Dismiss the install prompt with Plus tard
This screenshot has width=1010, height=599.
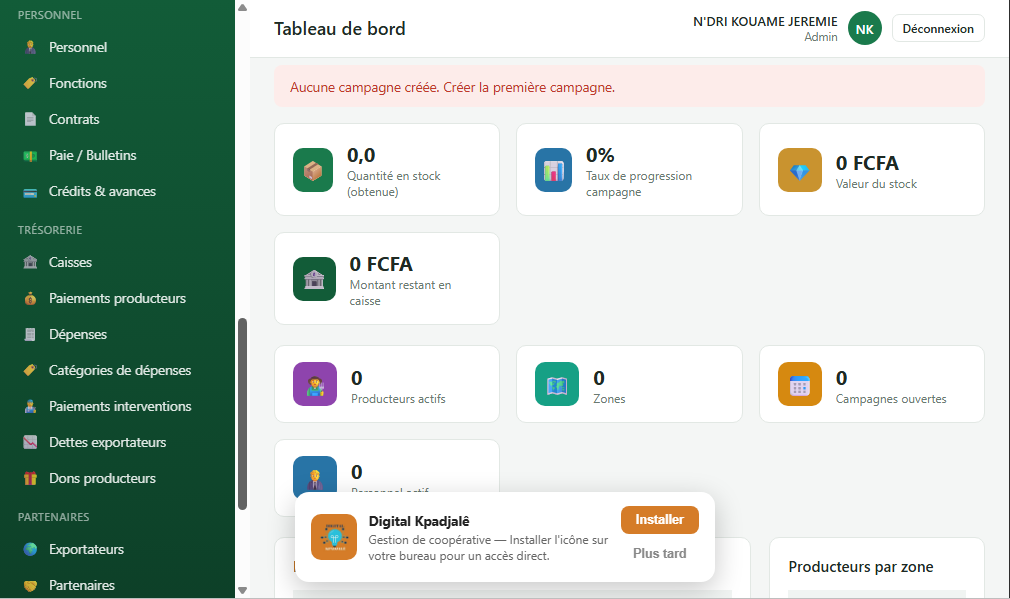[x=660, y=553]
